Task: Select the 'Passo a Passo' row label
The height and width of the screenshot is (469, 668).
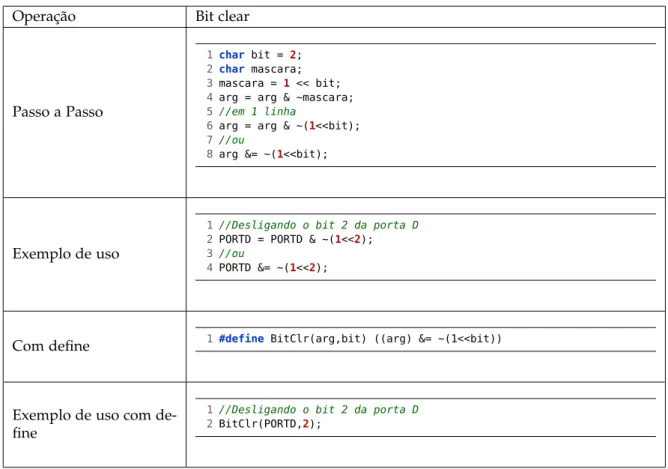Action: pyautogui.click(x=58, y=112)
